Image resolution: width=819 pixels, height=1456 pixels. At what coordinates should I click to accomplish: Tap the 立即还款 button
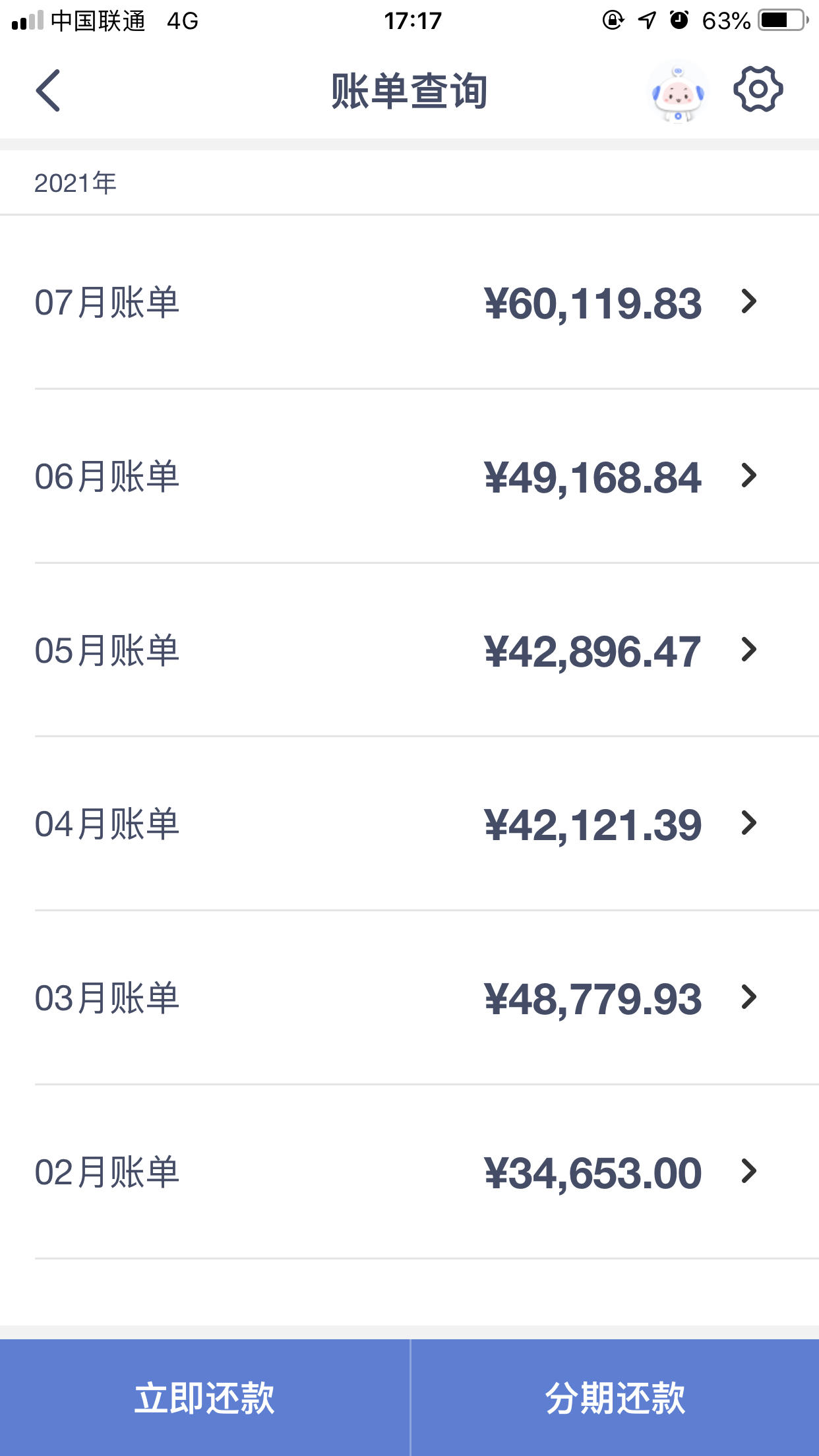point(204,1397)
